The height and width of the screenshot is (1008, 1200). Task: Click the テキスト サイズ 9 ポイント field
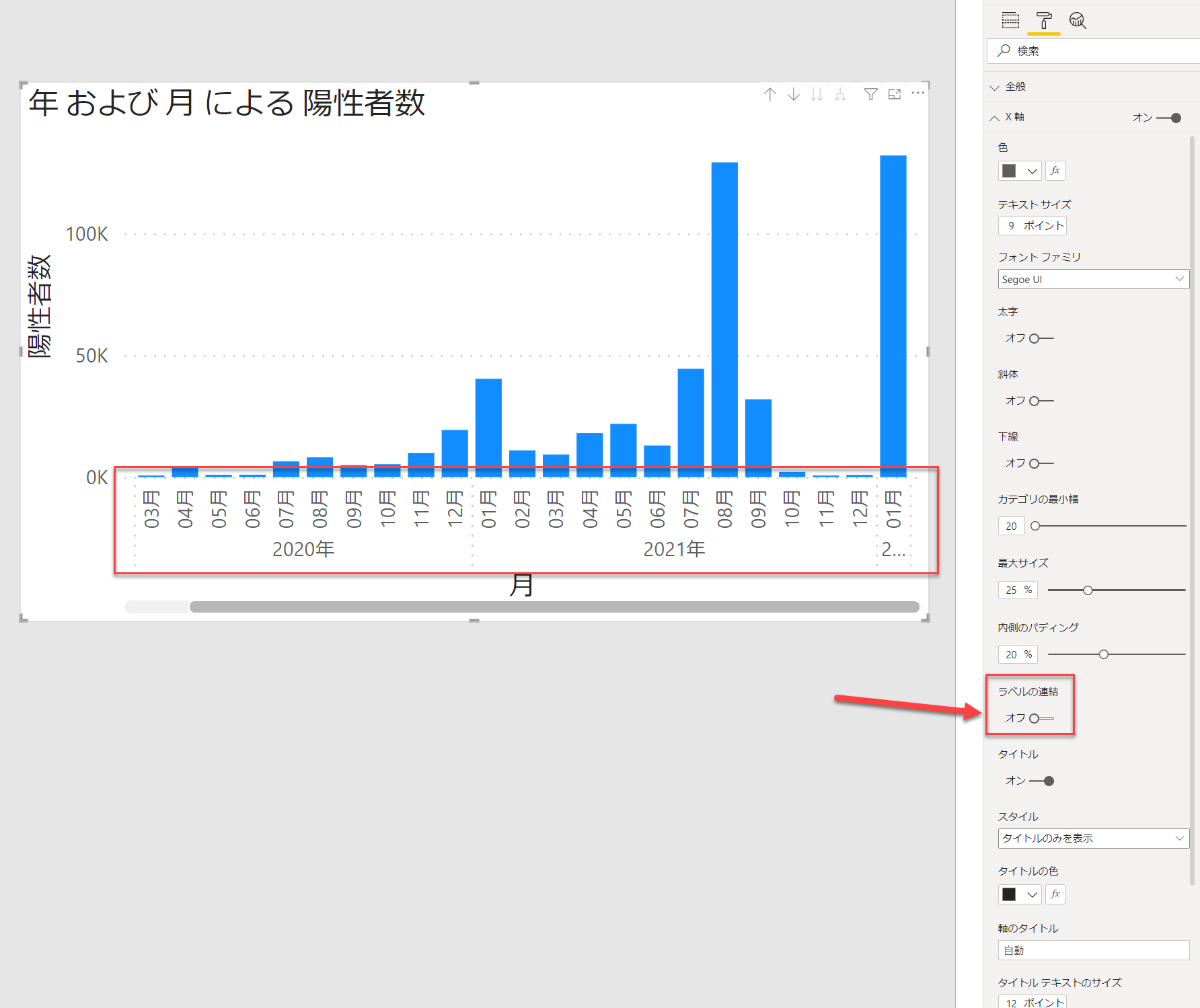(1033, 226)
